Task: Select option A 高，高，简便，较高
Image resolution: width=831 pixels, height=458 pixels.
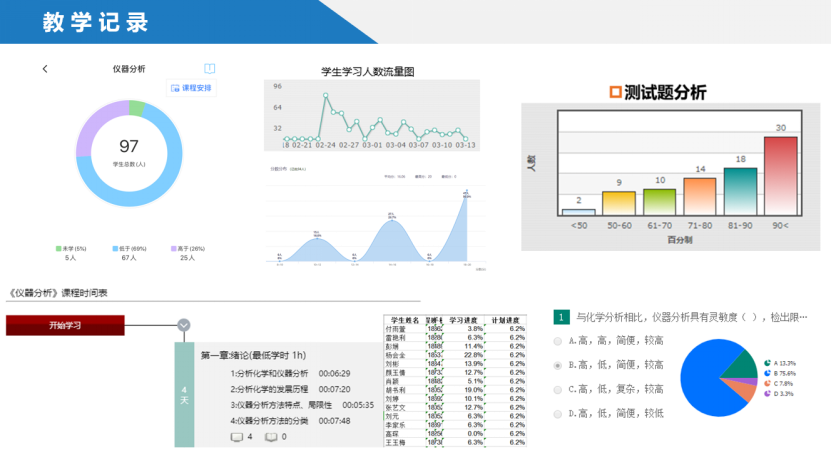Action: coord(557,341)
